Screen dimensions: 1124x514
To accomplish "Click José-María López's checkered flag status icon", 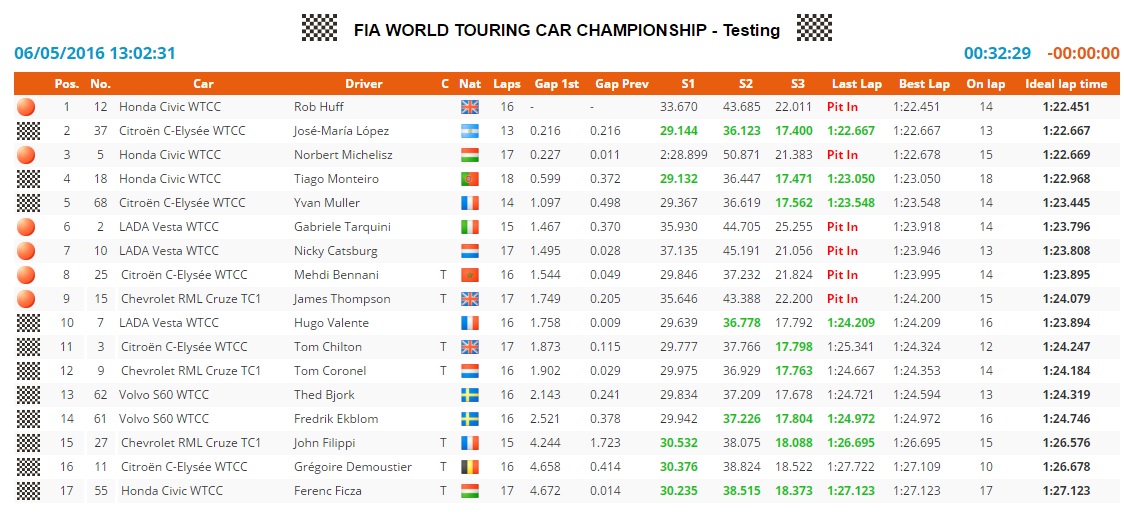I will click(x=27, y=131).
